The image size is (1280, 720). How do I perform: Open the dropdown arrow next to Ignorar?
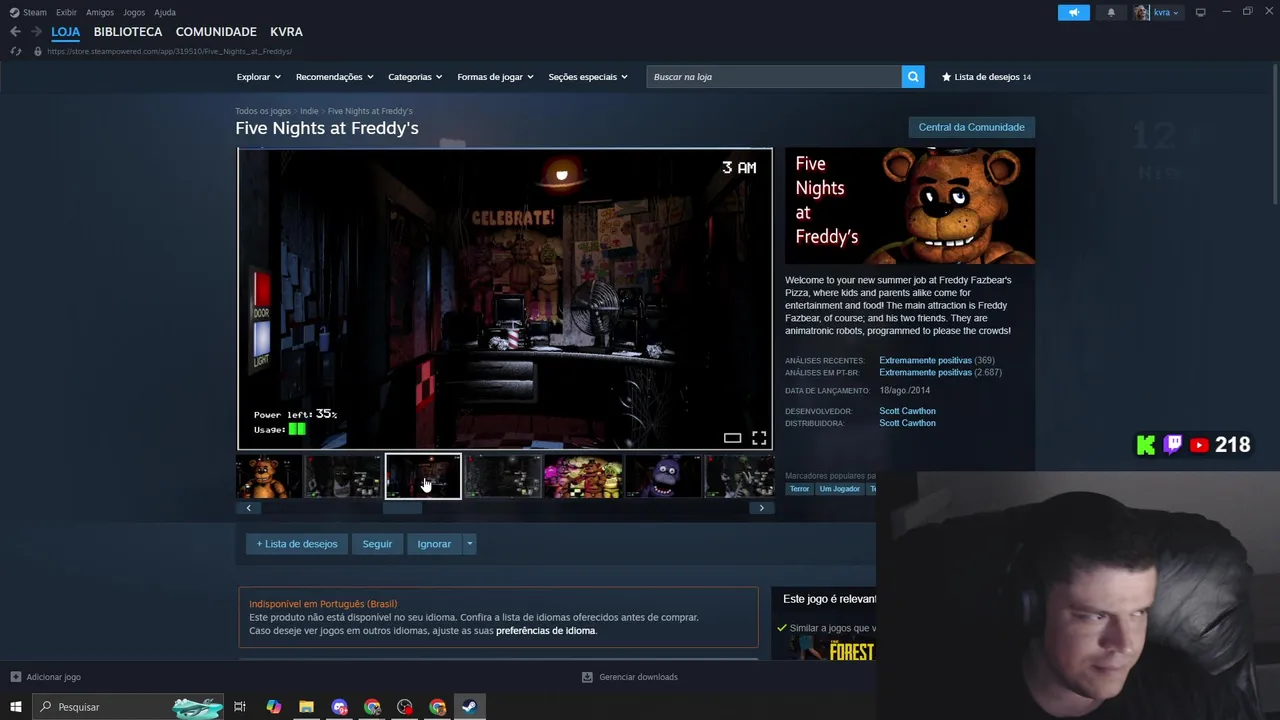pos(469,544)
